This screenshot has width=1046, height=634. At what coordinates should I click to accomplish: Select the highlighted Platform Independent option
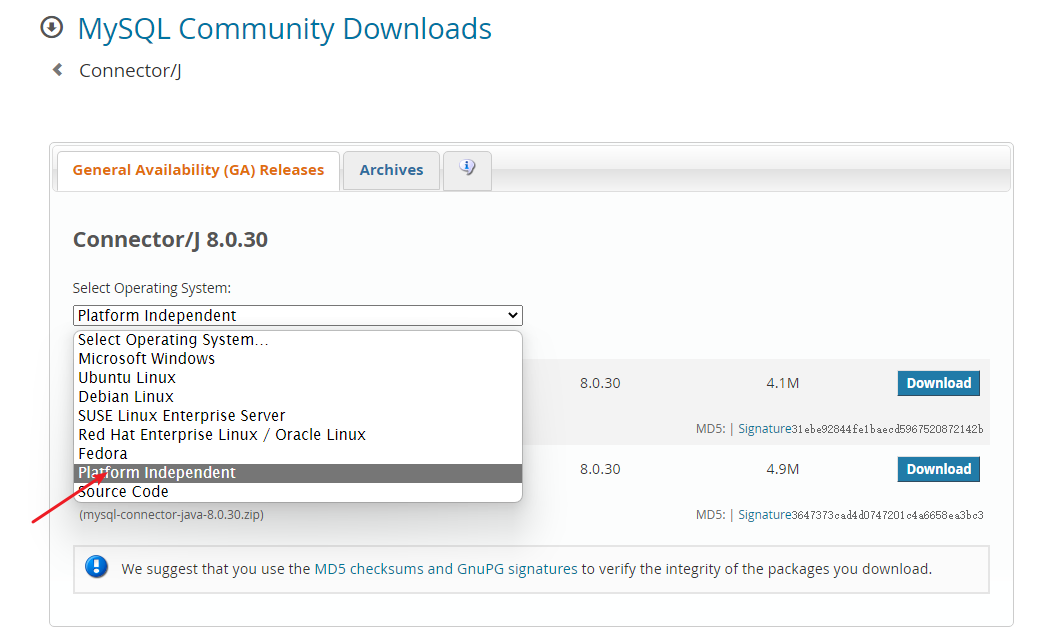[157, 473]
